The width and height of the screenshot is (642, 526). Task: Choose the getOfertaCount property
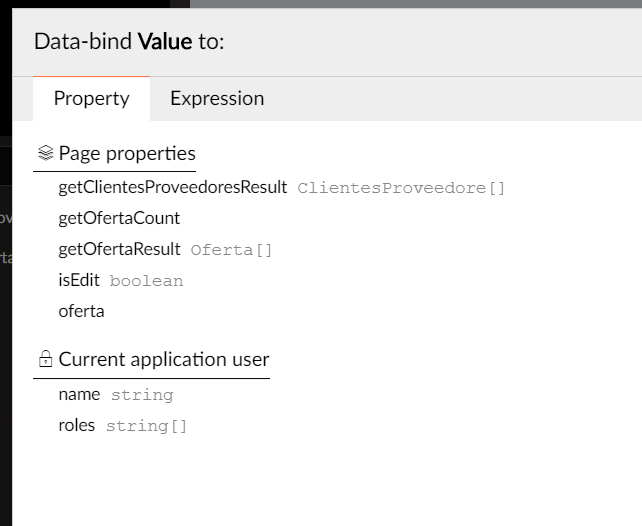point(119,218)
